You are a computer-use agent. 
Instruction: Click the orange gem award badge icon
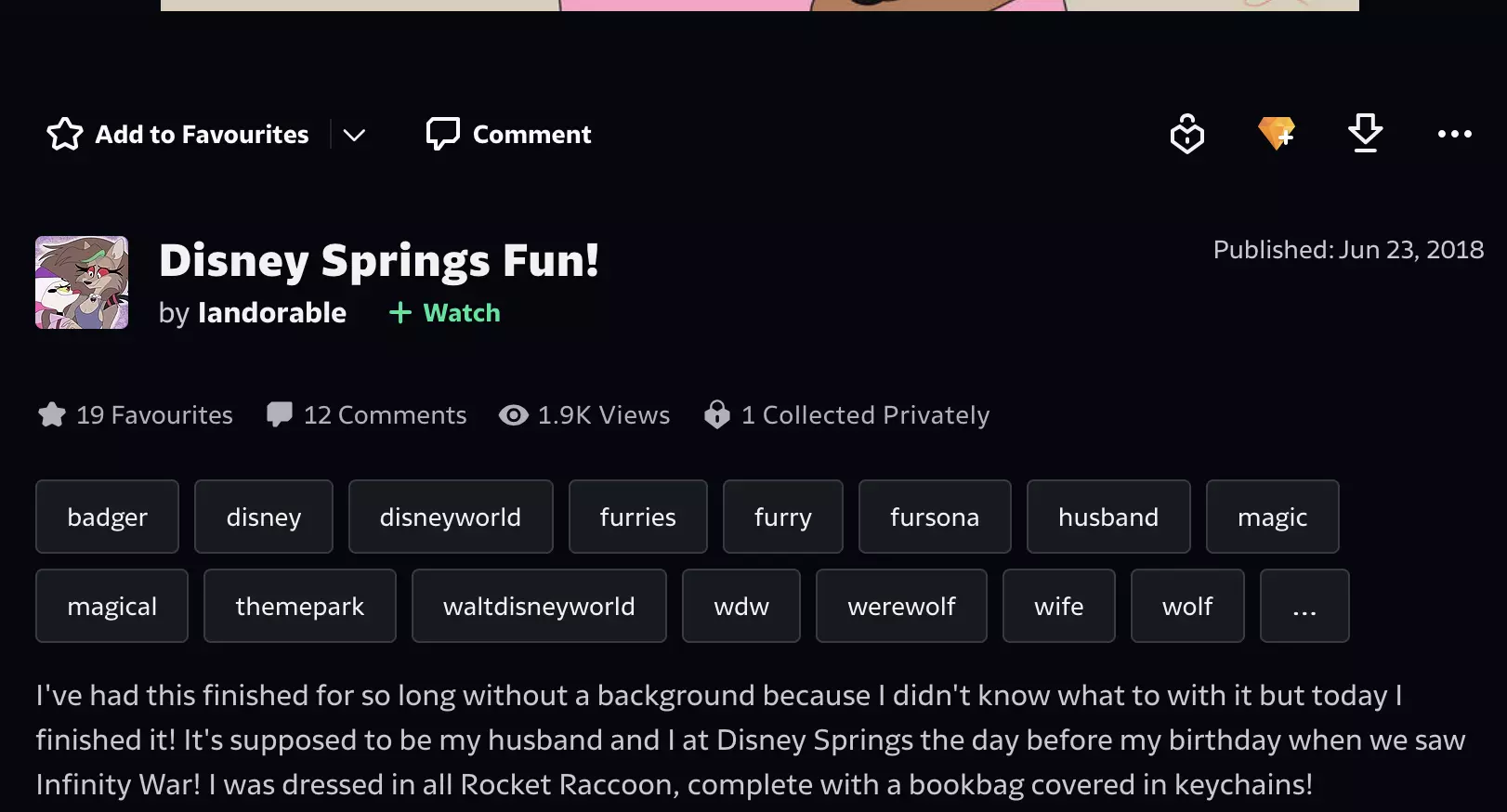pyautogui.click(x=1277, y=134)
